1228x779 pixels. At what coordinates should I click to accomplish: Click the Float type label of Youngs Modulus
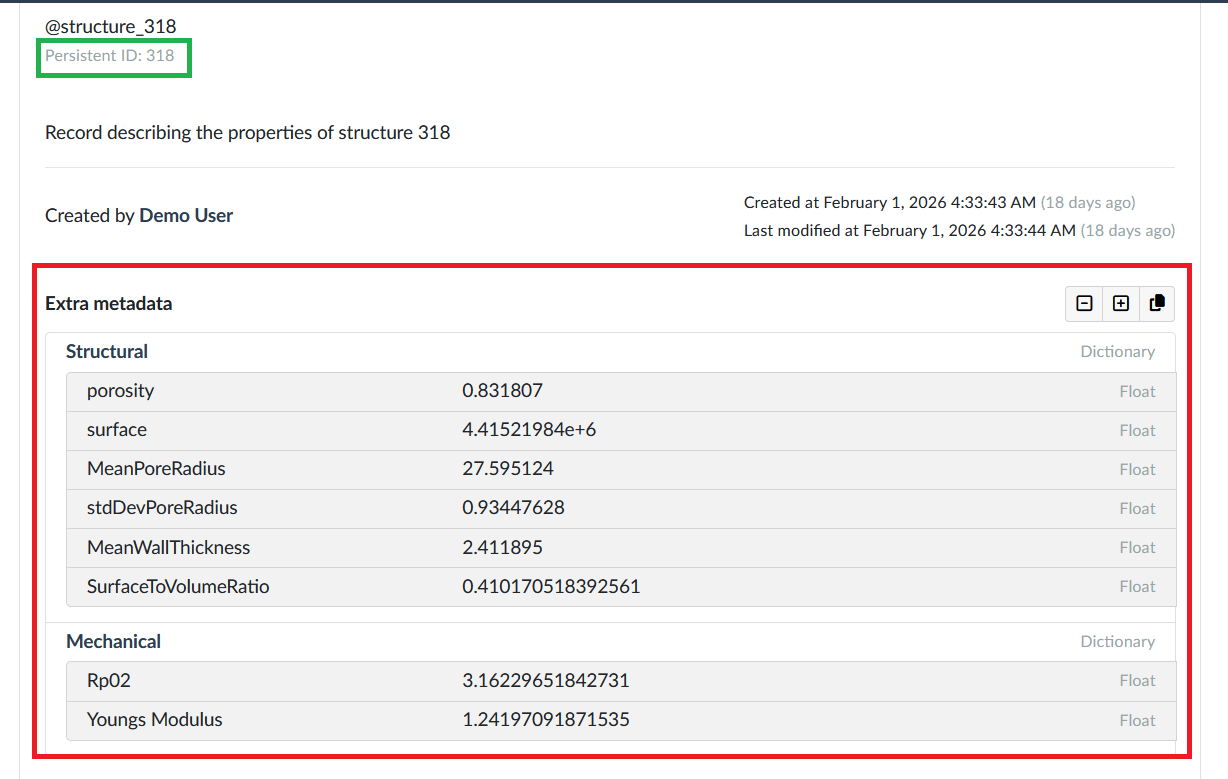click(x=1138, y=721)
